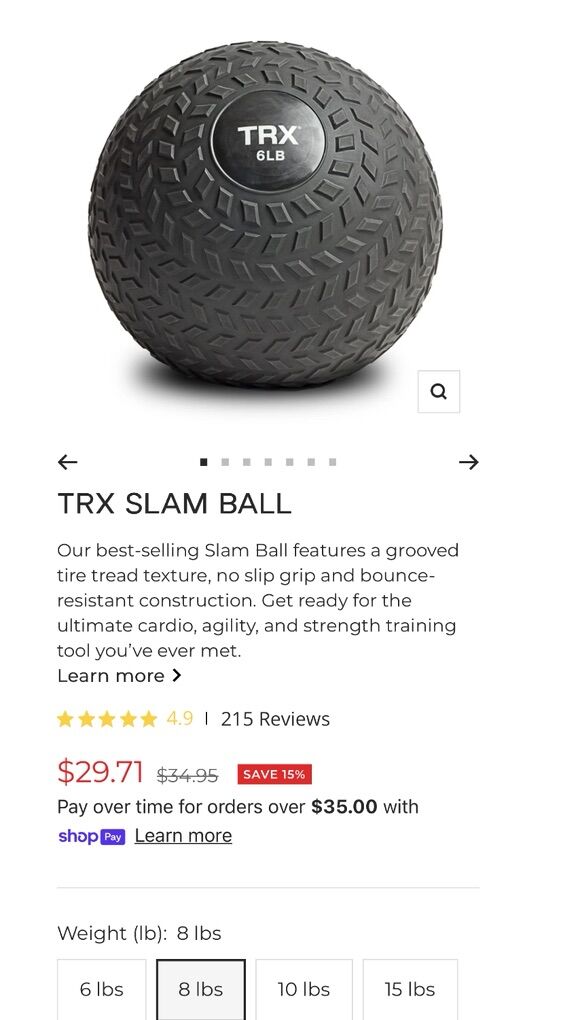Select the first carousel dot
The image size is (584, 1020).
[x=204, y=462]
